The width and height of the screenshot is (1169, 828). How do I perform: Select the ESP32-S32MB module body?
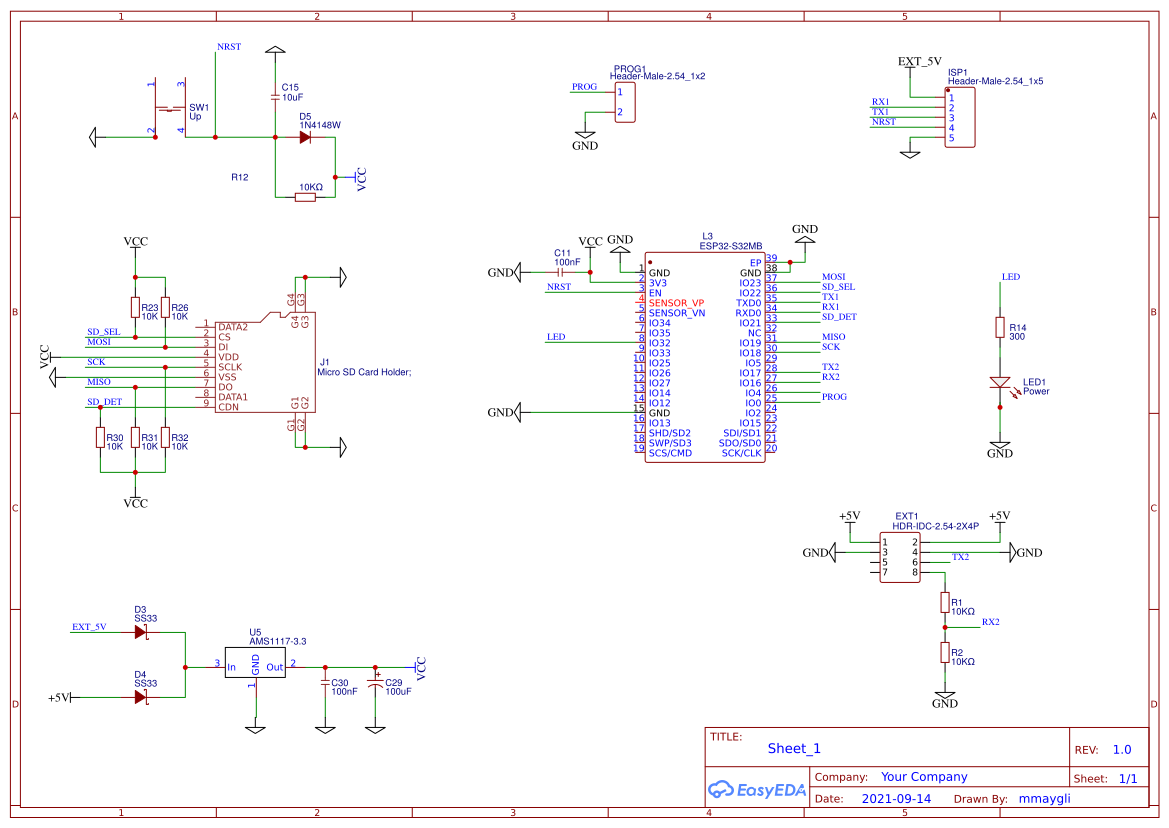pyautogui.click(x=704, y=355)
